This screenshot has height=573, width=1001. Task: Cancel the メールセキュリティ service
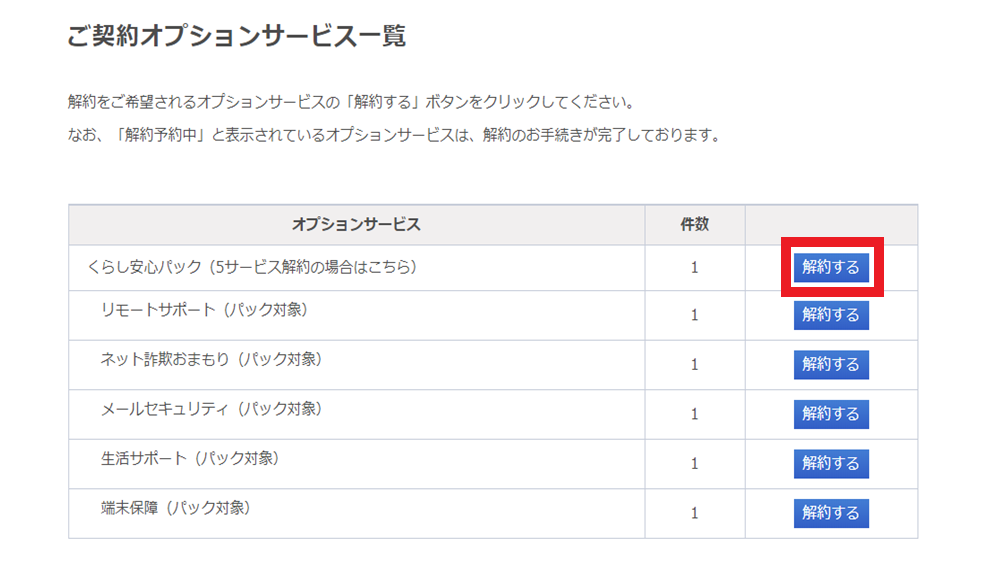[831, 414]
